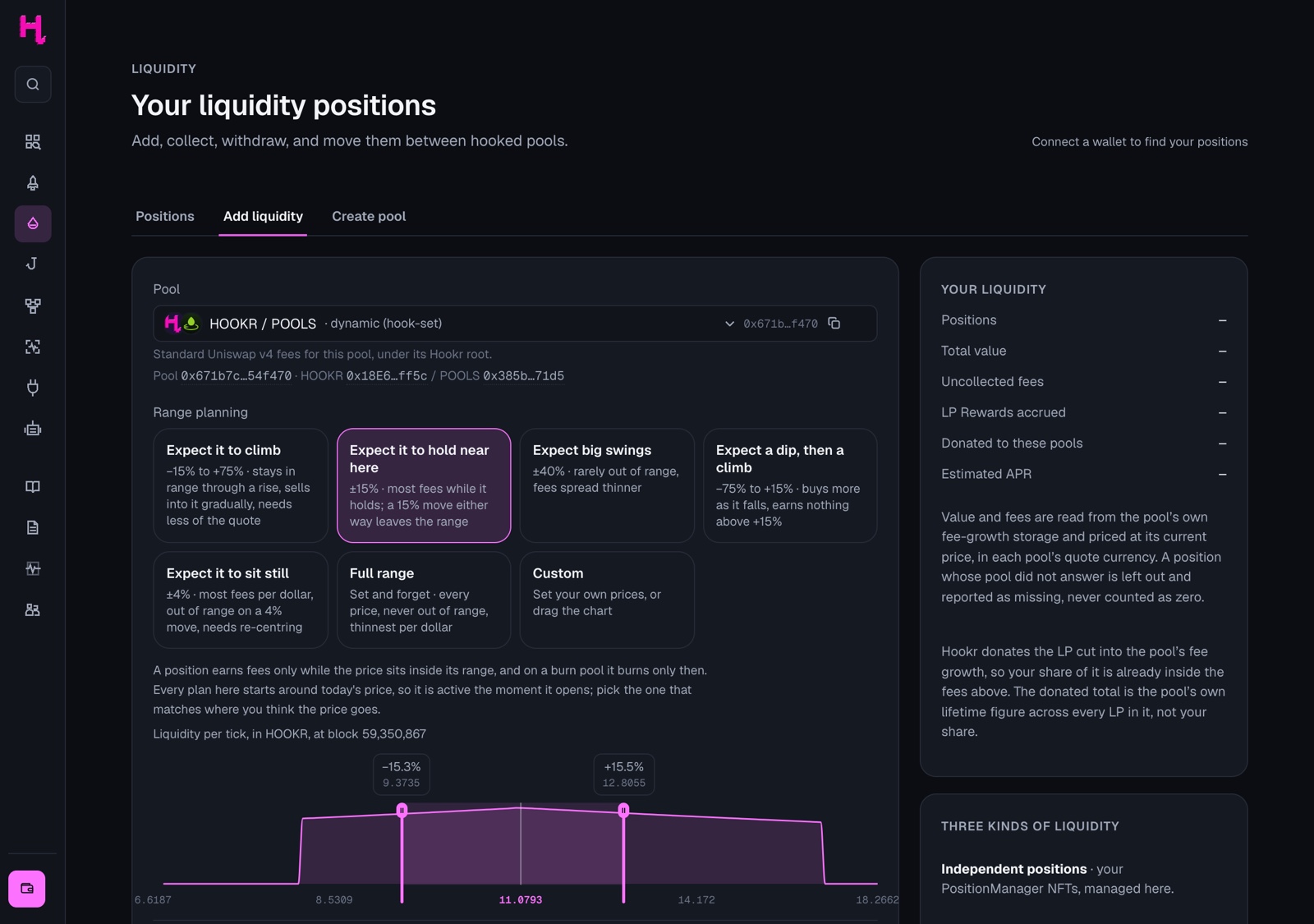This screenshot has width=1314, height=924.
Task: Click the highlighted 11.0793 axis price
Action: click(x=521, y=900)
